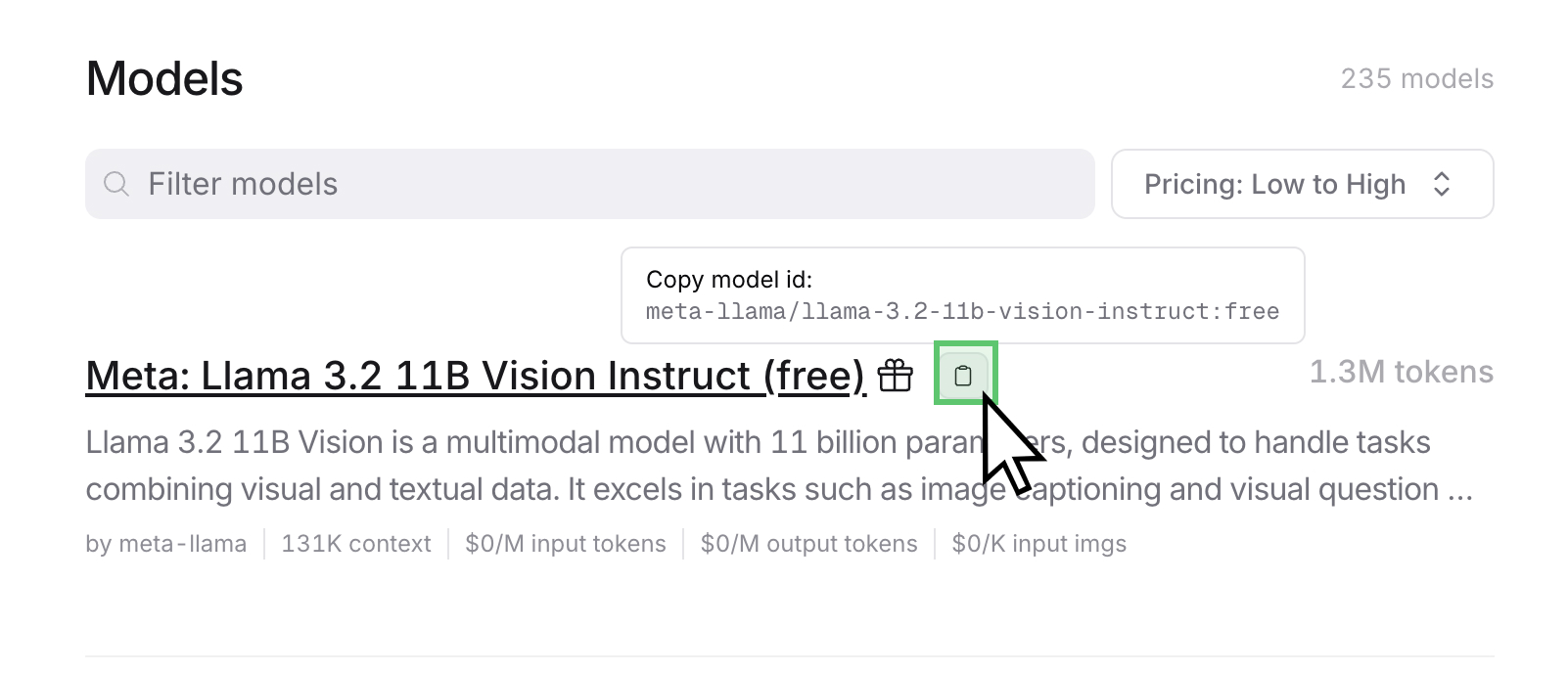
Task: Copy the Llama model id via clipboard icon
Action: pos(963,376)
